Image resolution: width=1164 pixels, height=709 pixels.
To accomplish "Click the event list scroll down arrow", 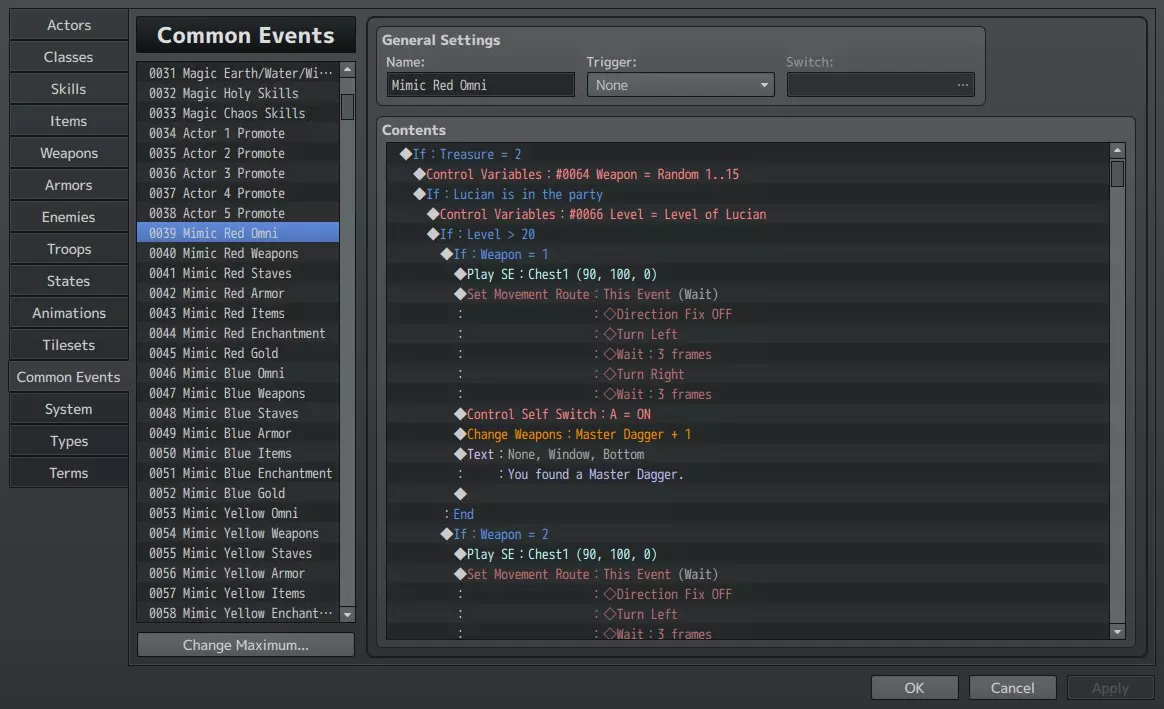I will (347, 615).
